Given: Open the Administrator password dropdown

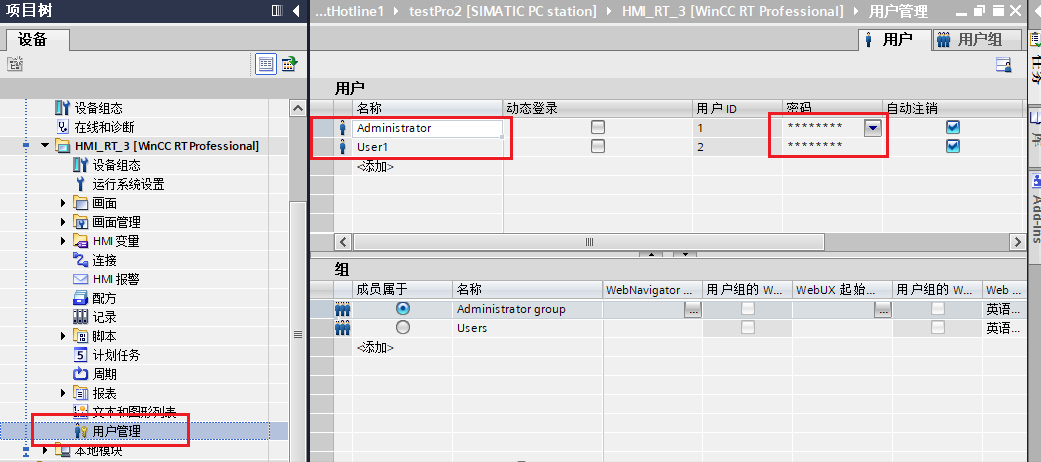Looking at the screenshot, I should click(x=873, y=127).
